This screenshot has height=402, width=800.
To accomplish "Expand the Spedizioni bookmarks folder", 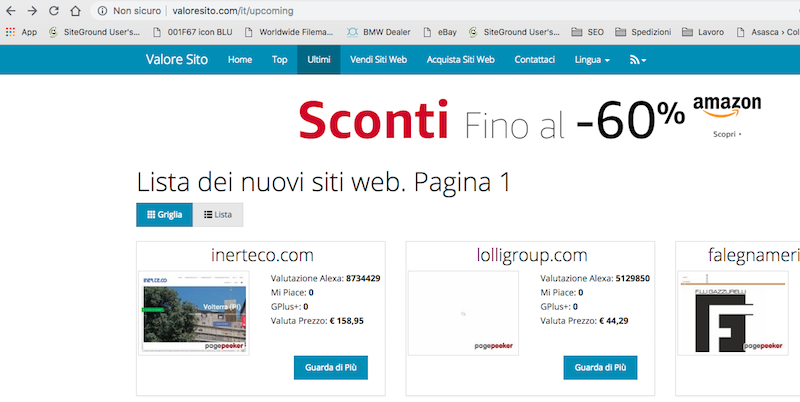I will (643, 32).
